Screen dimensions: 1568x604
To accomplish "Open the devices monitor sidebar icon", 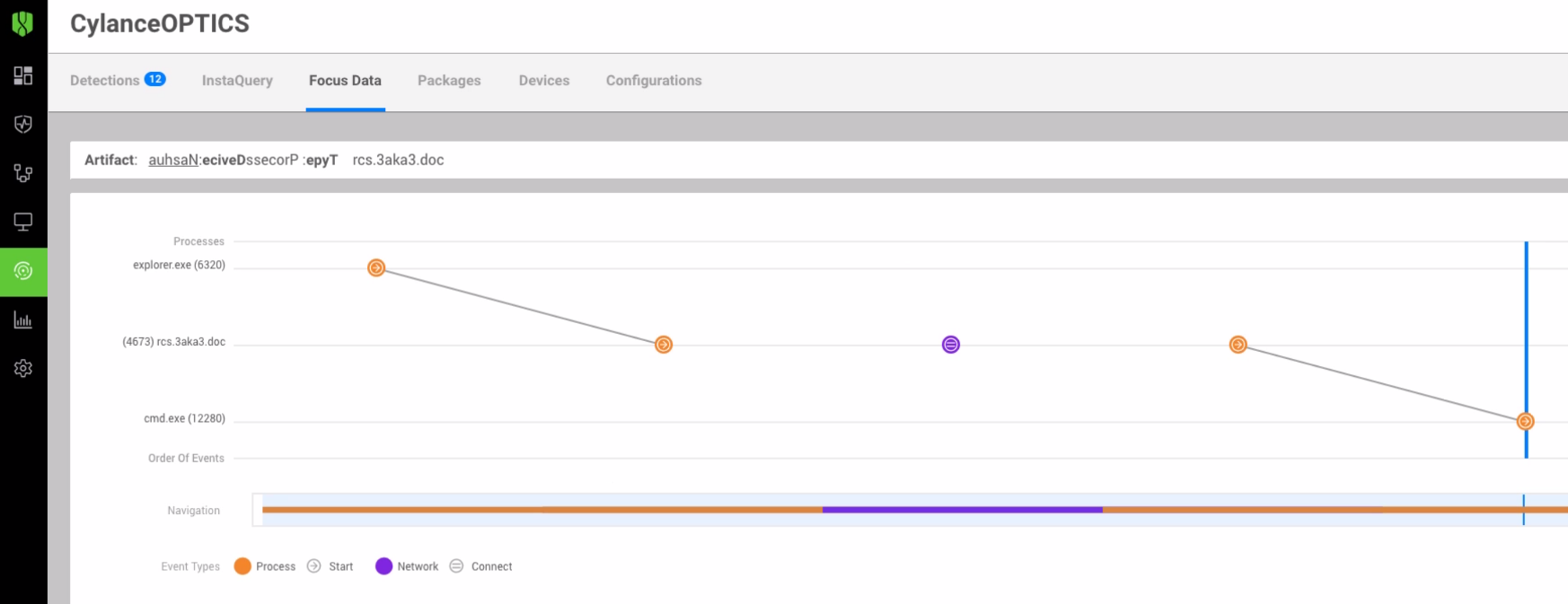I will tap(23, 222).
